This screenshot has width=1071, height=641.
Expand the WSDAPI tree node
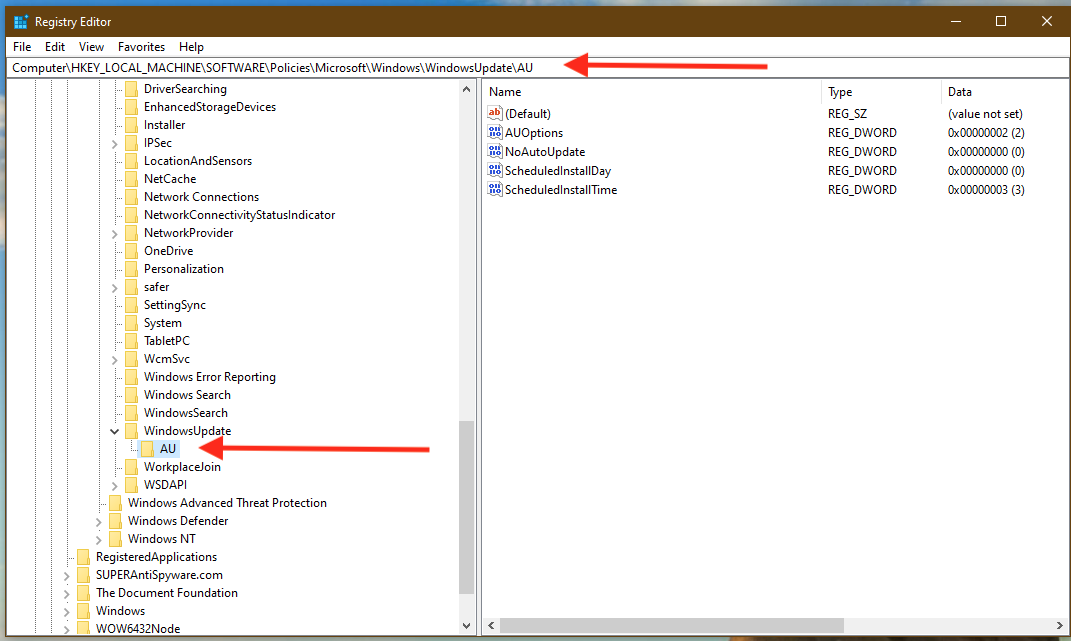click(x=115, y=485)
